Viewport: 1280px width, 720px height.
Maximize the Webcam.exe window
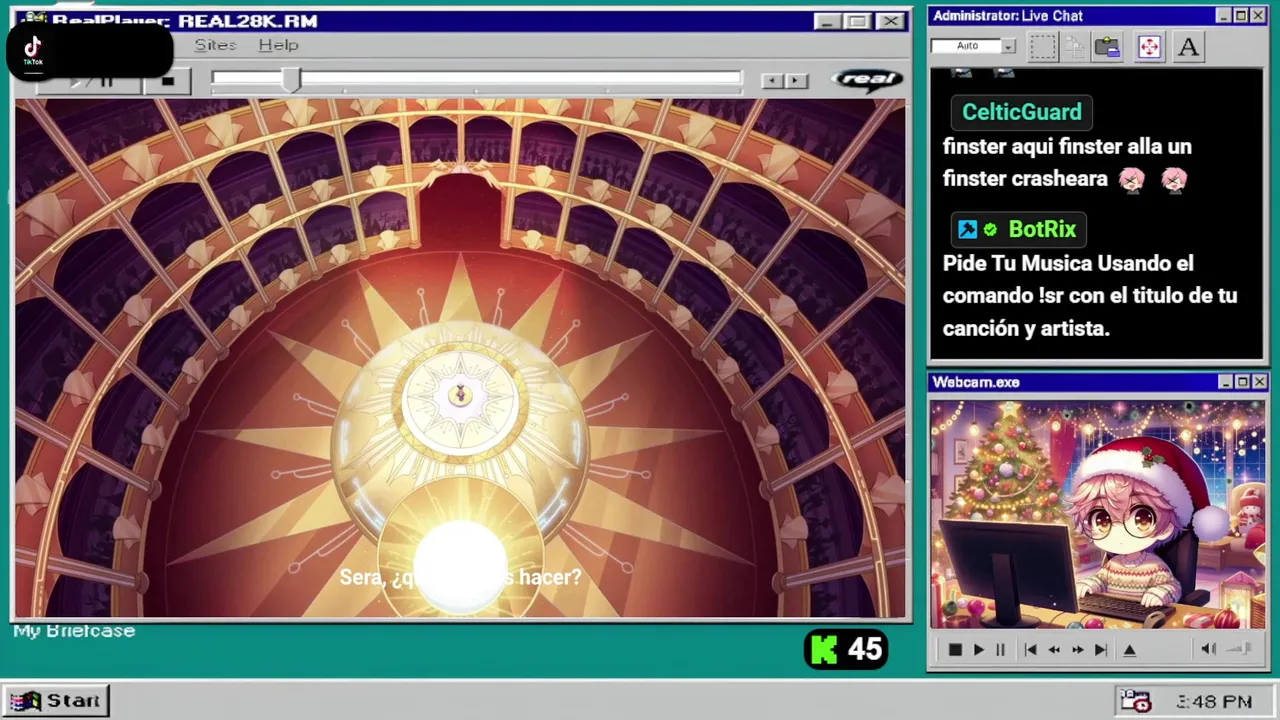[x=1242, y=382]
